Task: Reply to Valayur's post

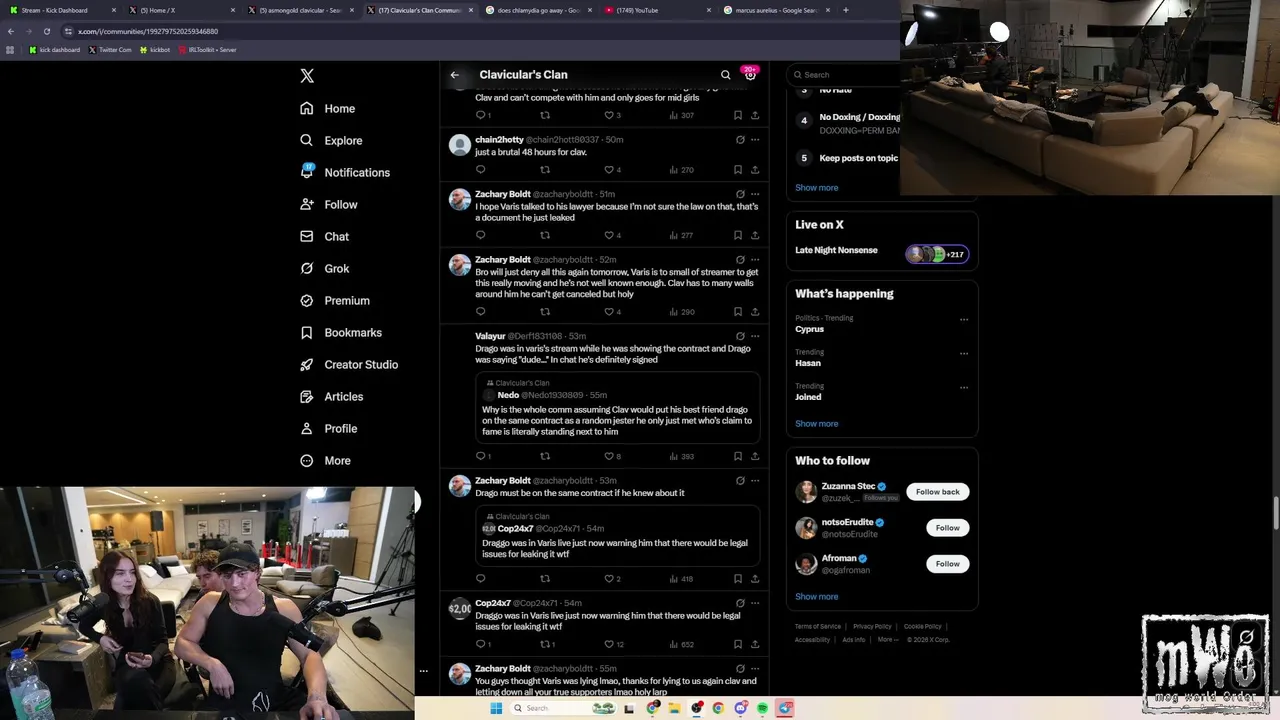Action: (483, 456)
